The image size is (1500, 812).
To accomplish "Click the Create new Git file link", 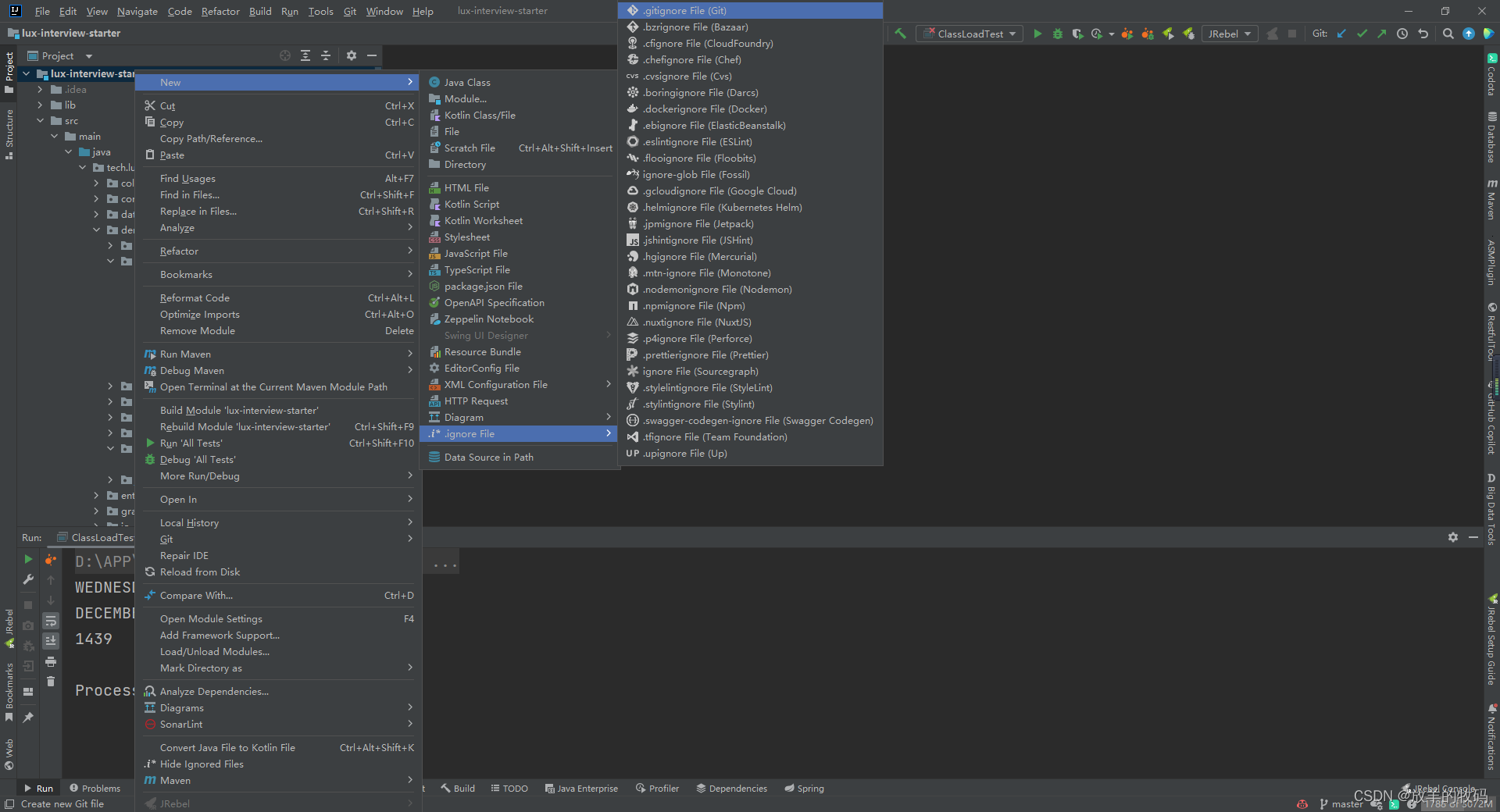I will coord(62,804).
